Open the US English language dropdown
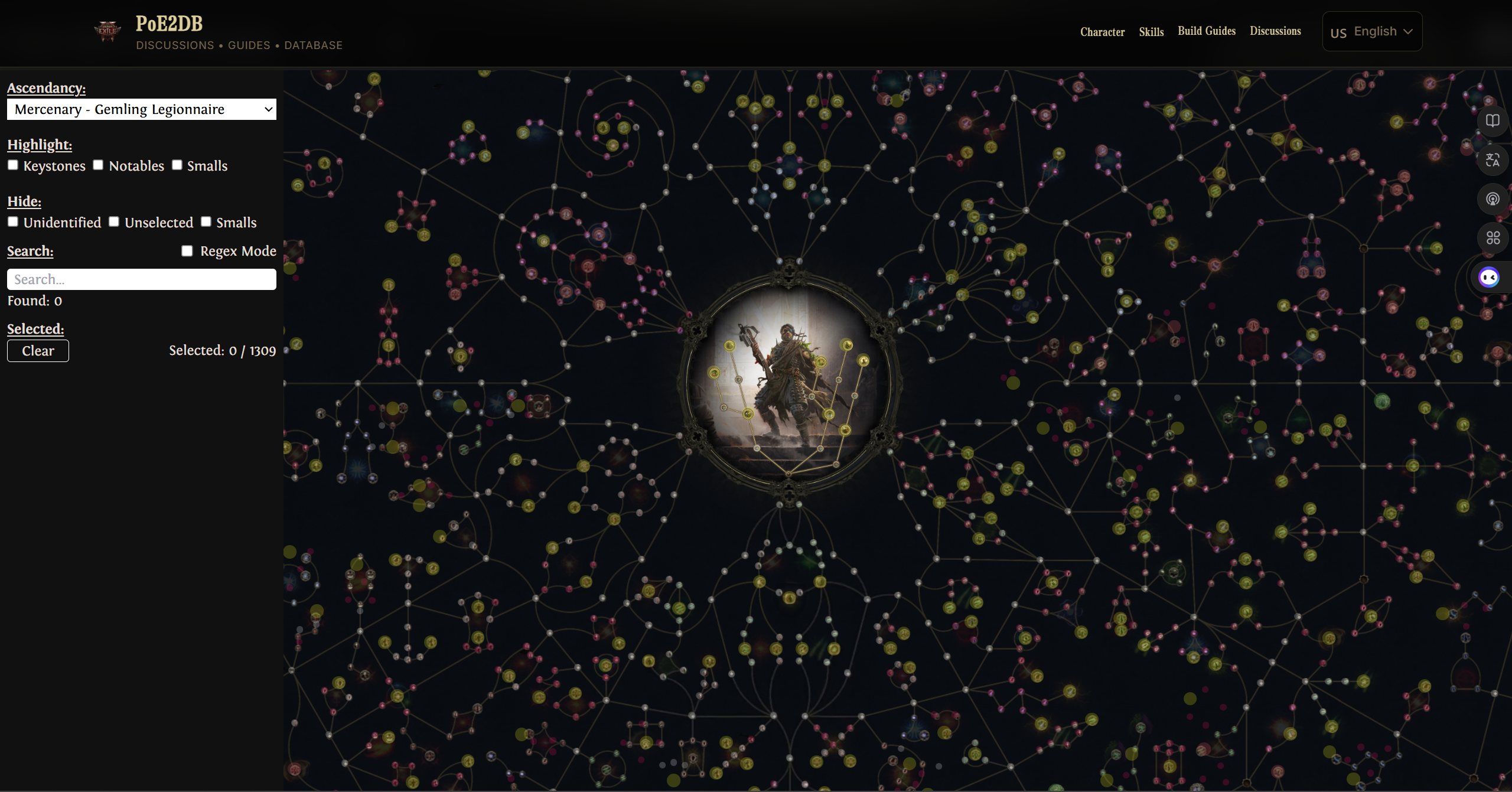The width and height of the screenshot is (1512, 792). pyautogui.click(x=1372, y=31)
